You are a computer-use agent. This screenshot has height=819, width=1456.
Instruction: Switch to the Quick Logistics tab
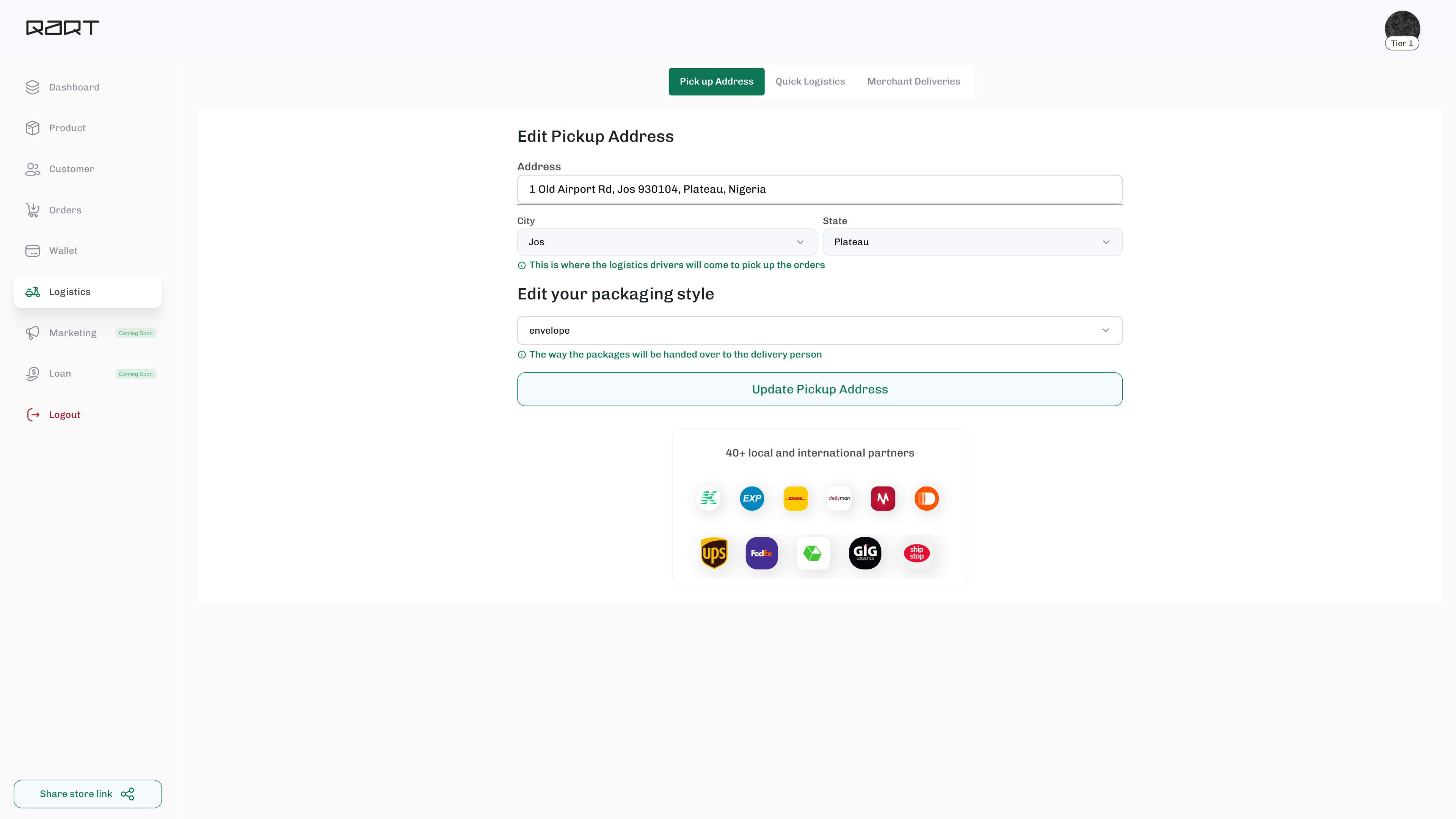810,82
